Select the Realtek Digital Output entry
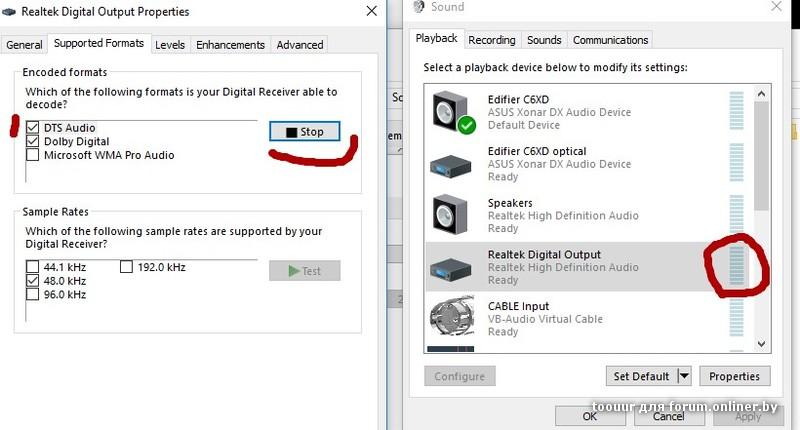 [586, 267]
